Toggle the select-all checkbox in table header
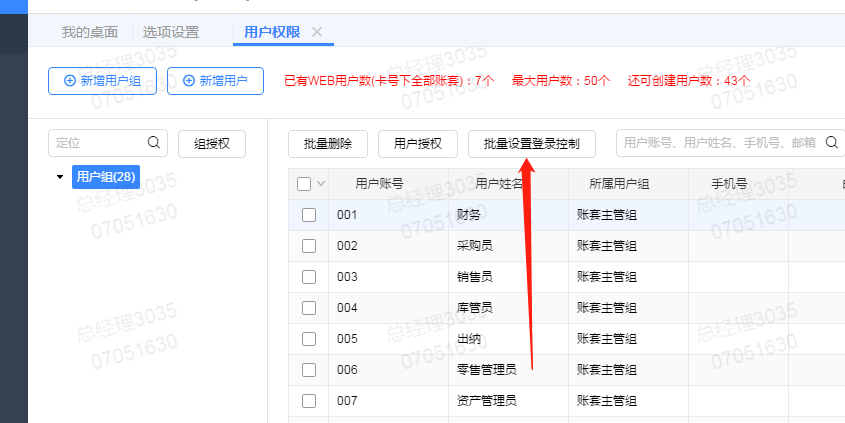 304,184
